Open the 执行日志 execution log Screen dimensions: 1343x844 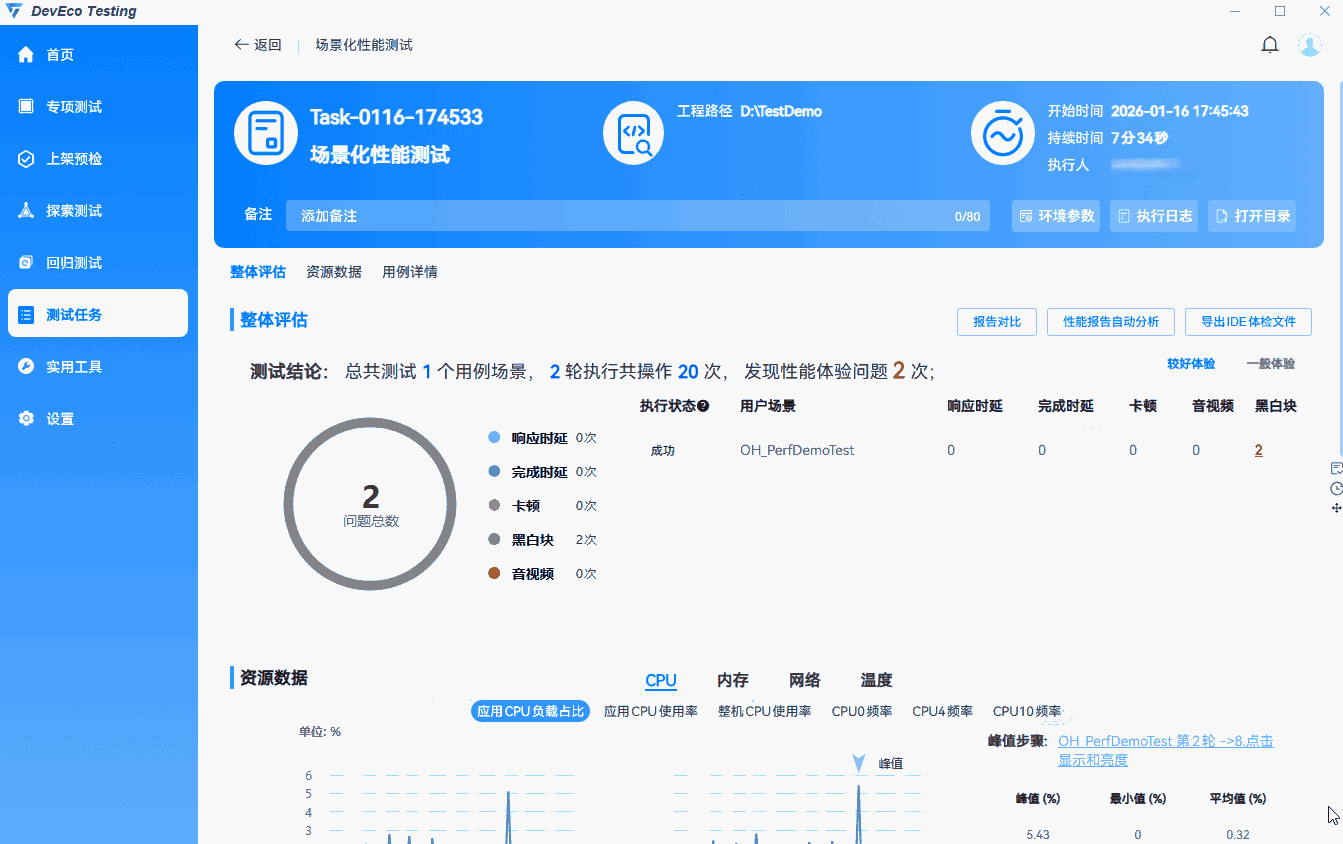tap(1154, 216)
